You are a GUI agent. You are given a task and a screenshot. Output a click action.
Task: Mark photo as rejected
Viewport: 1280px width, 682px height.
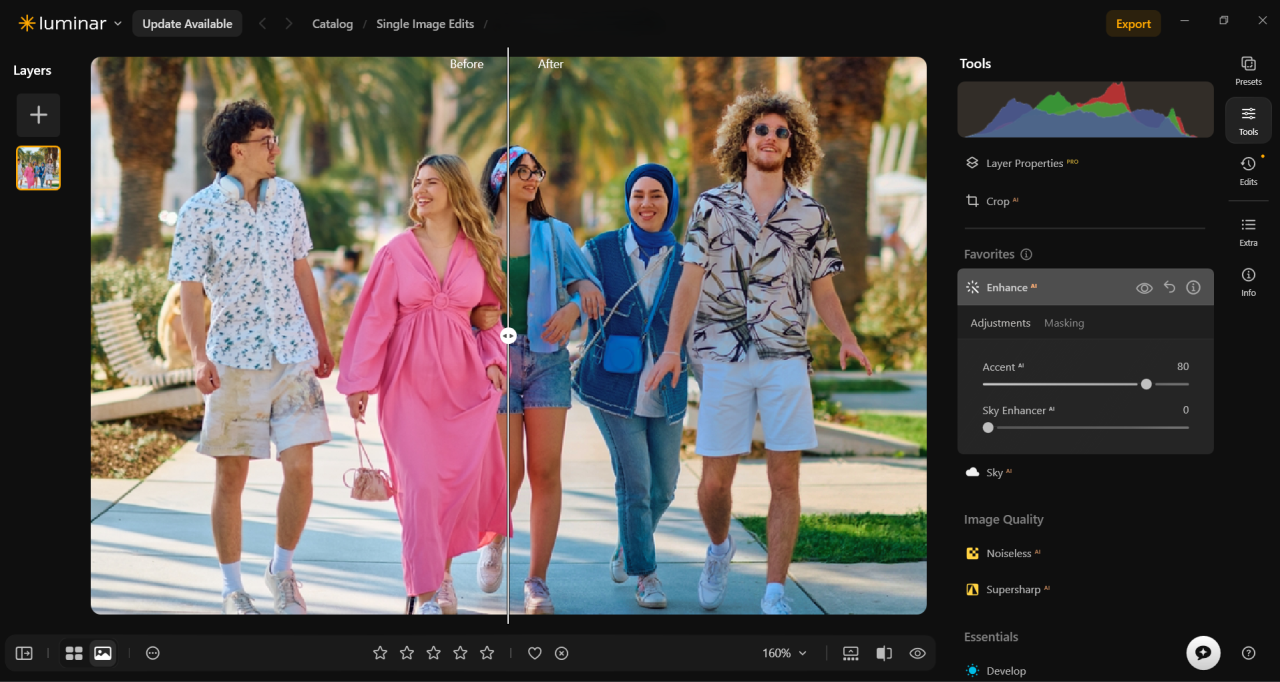pos(562,653)
